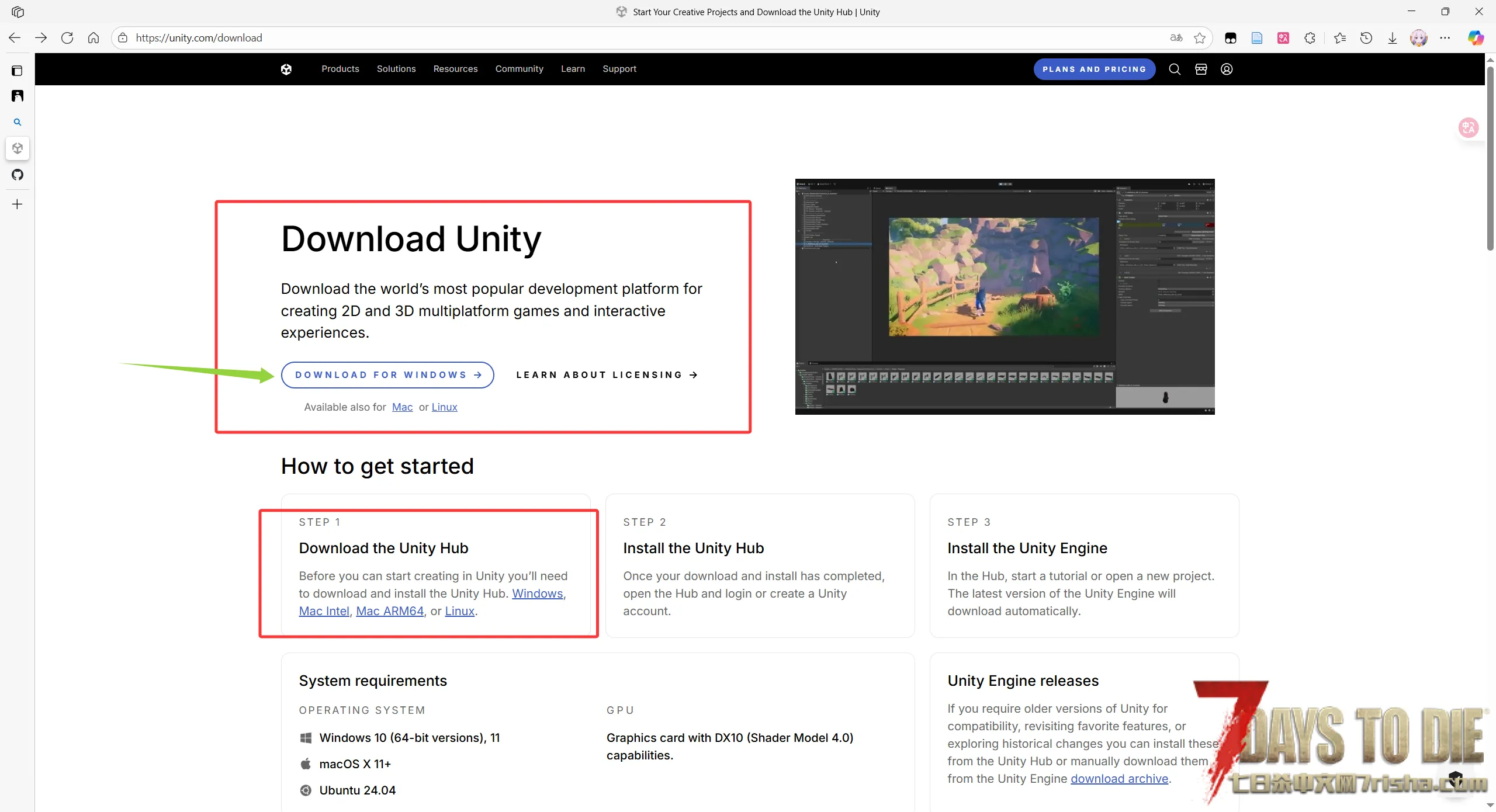Click the Linux link under download button

pos(444,407)
